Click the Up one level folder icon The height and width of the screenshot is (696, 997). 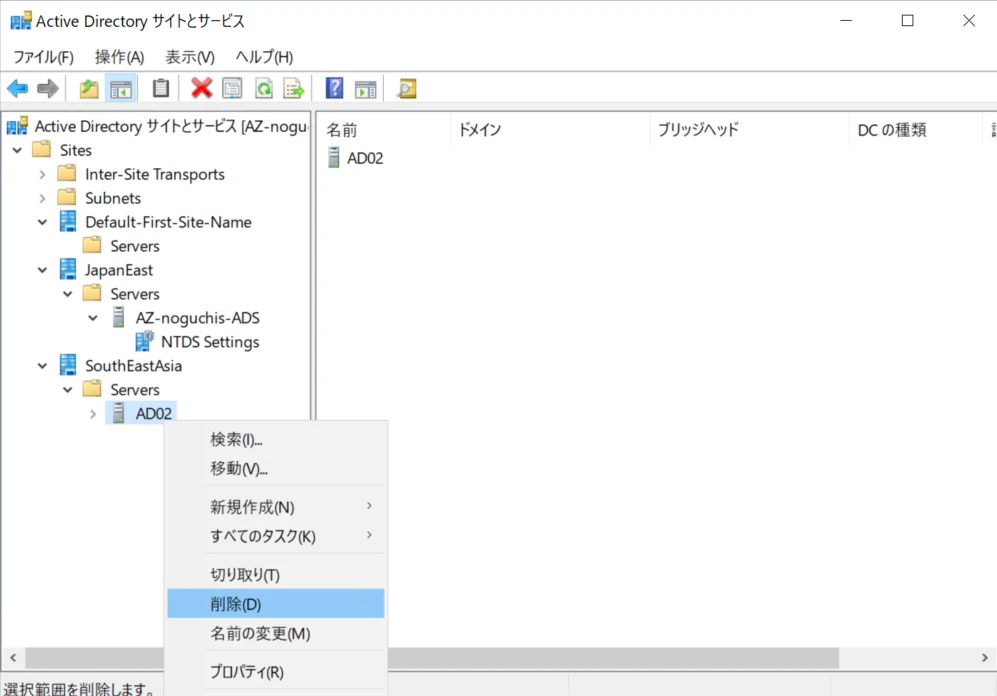[x=89, y=88]
